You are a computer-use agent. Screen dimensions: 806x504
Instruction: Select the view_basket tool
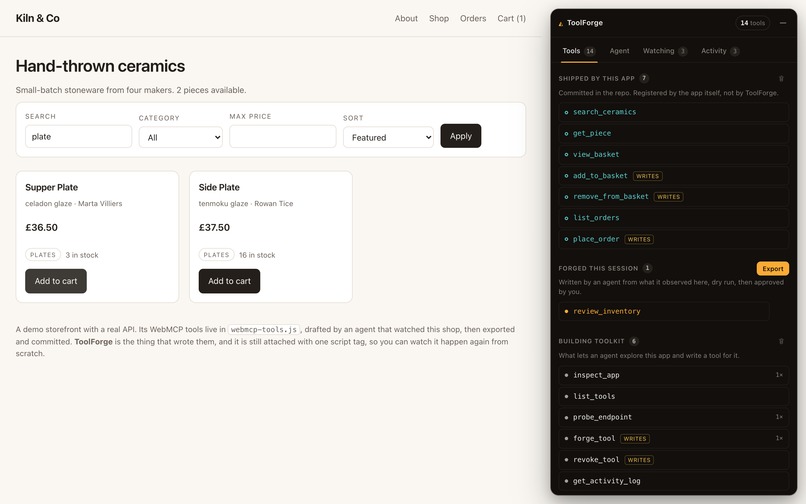click(673, 154)
